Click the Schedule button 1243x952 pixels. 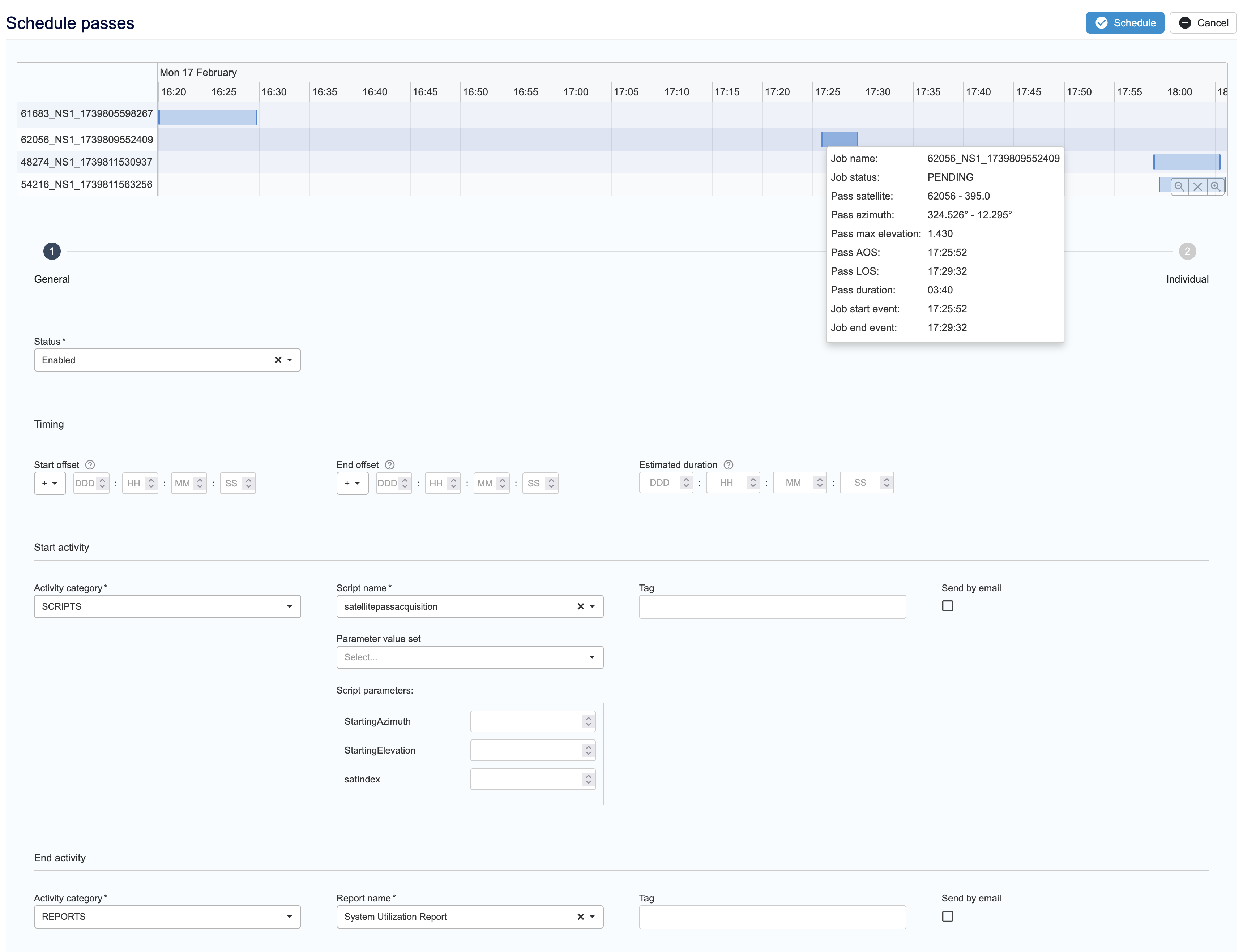tap(1124, 23)
